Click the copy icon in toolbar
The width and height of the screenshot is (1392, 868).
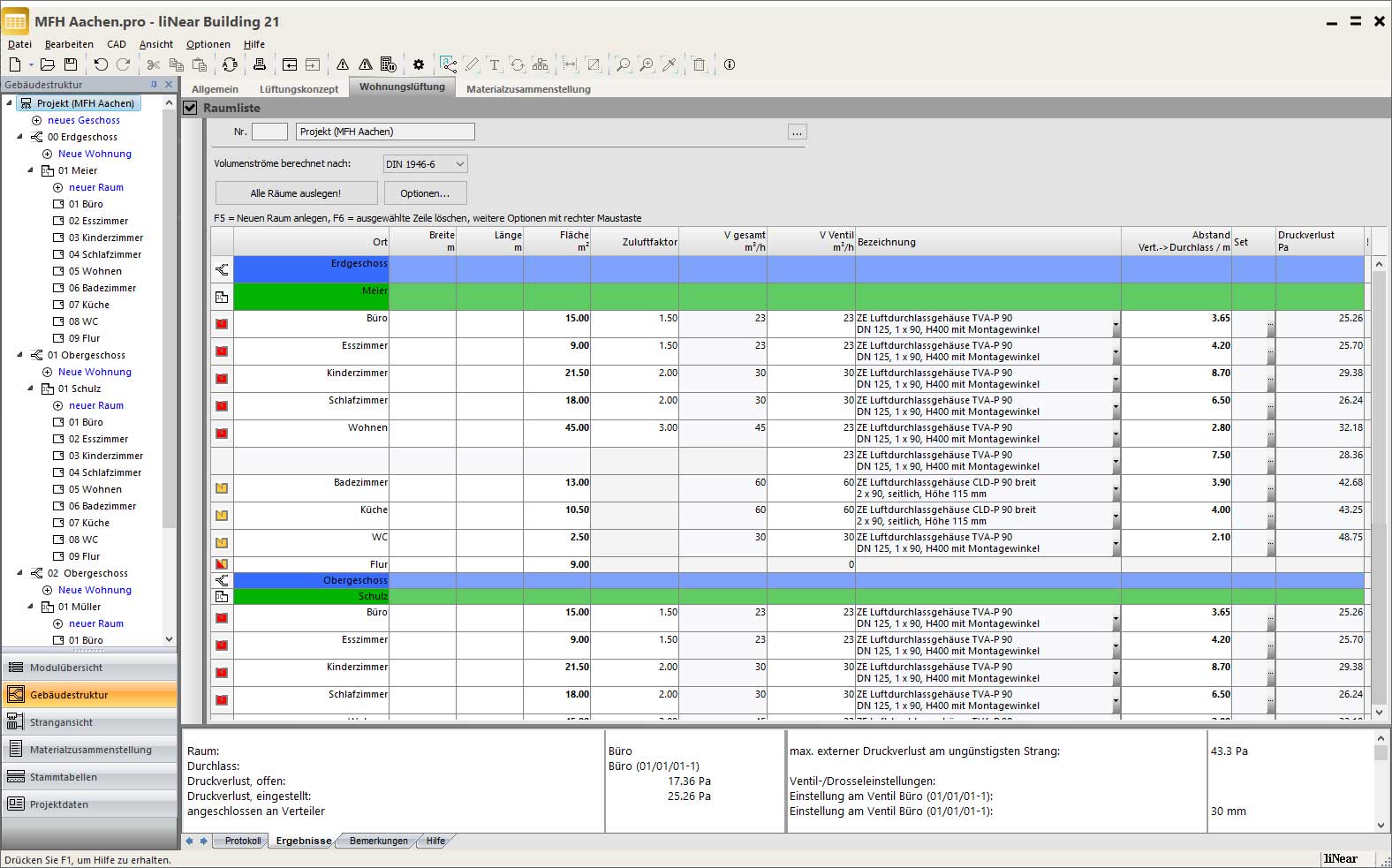coord(177,64)
